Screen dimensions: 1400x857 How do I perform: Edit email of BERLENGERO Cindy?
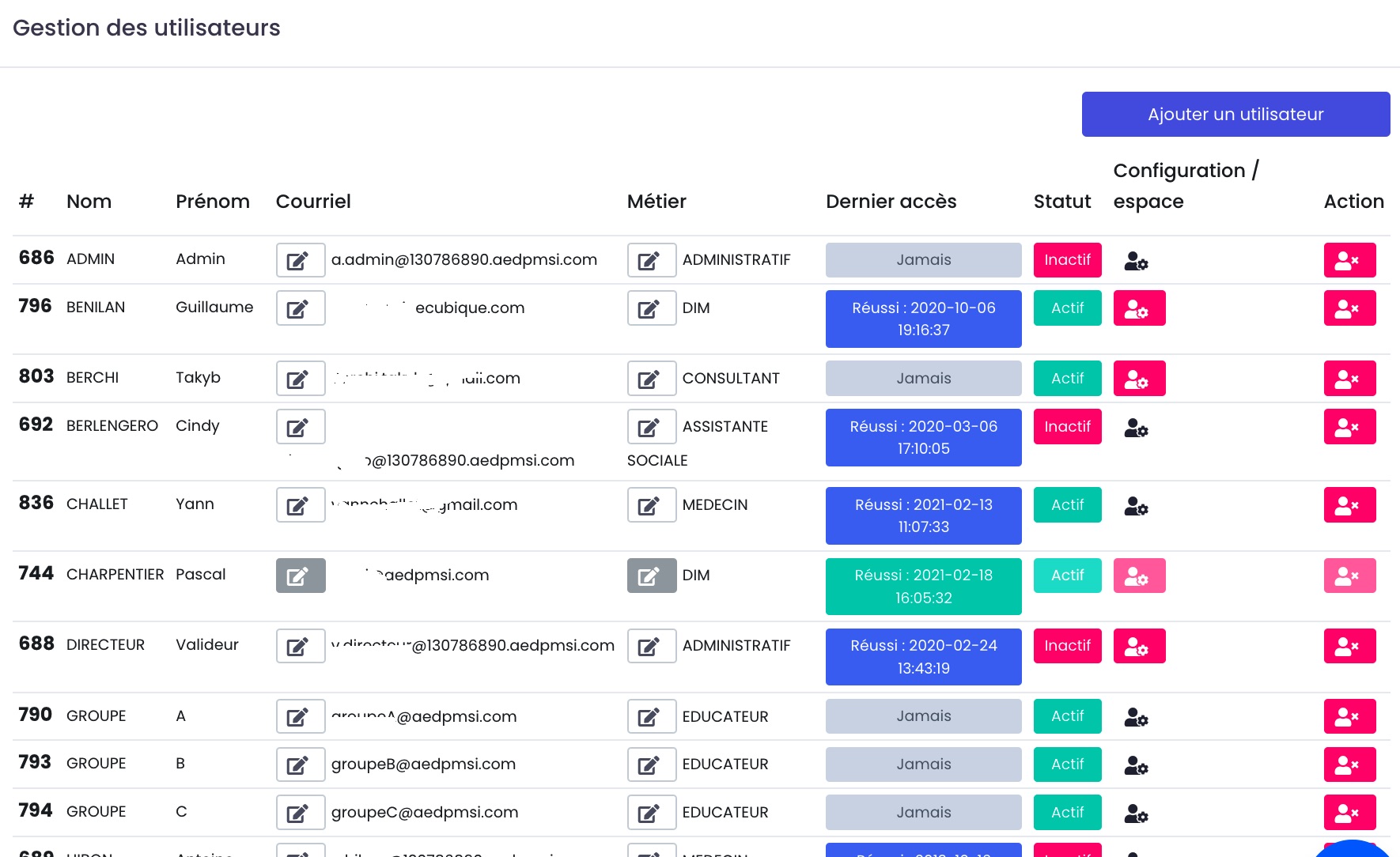coord(301,427)
